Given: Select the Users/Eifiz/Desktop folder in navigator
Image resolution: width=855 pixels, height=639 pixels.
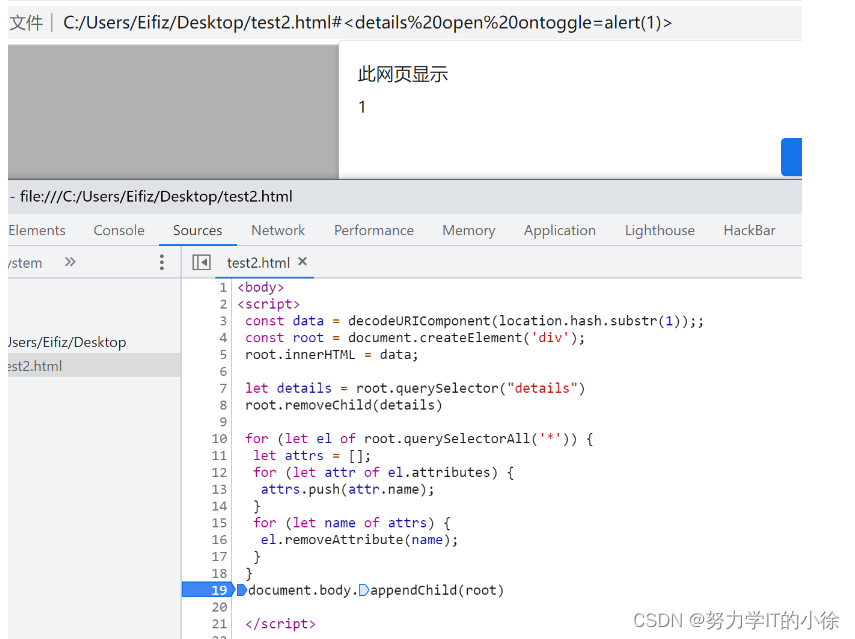Looking at the screenshot, I should tap(67, 342).
